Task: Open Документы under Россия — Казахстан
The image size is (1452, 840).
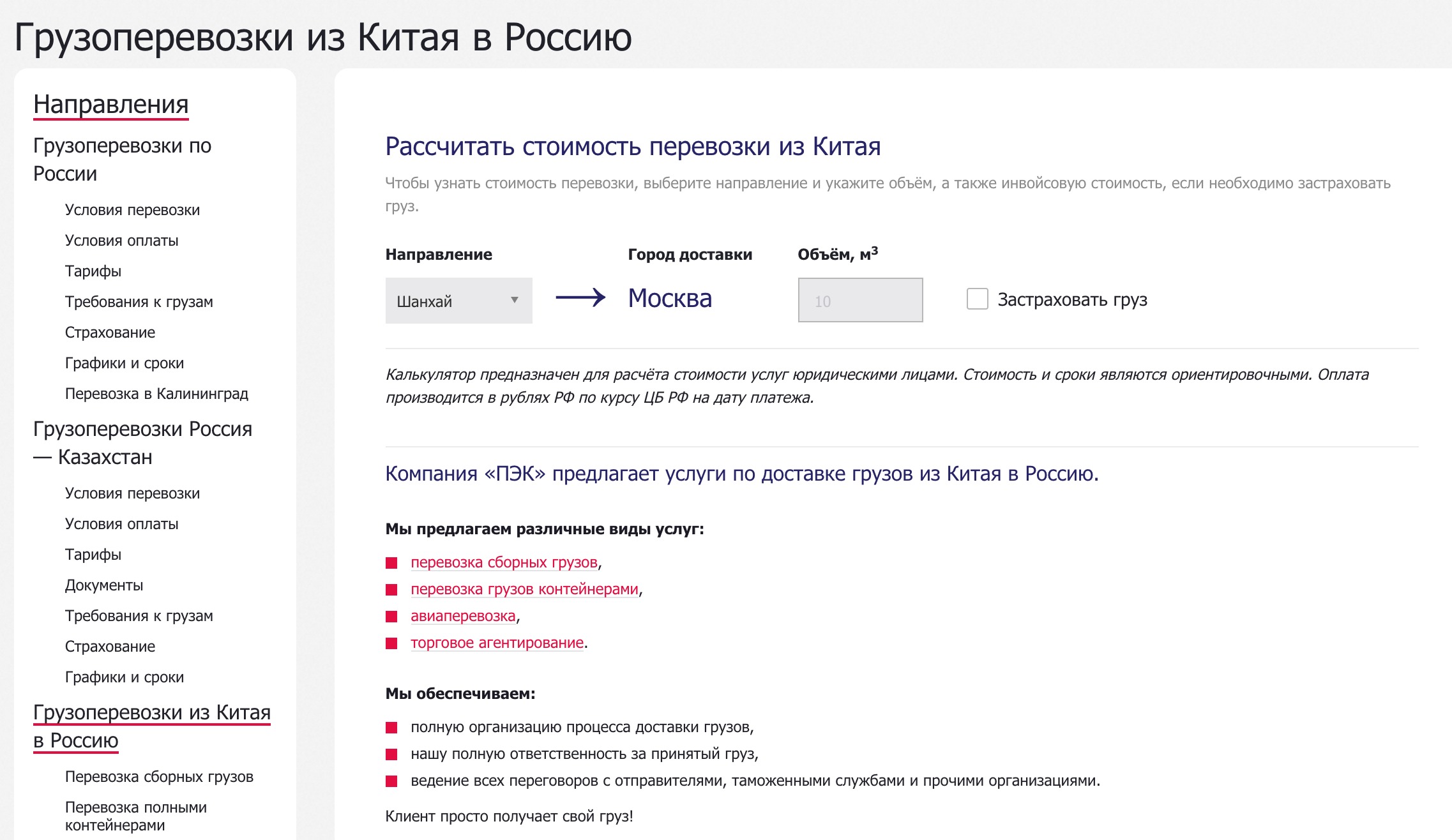Action: coord(104,585)
